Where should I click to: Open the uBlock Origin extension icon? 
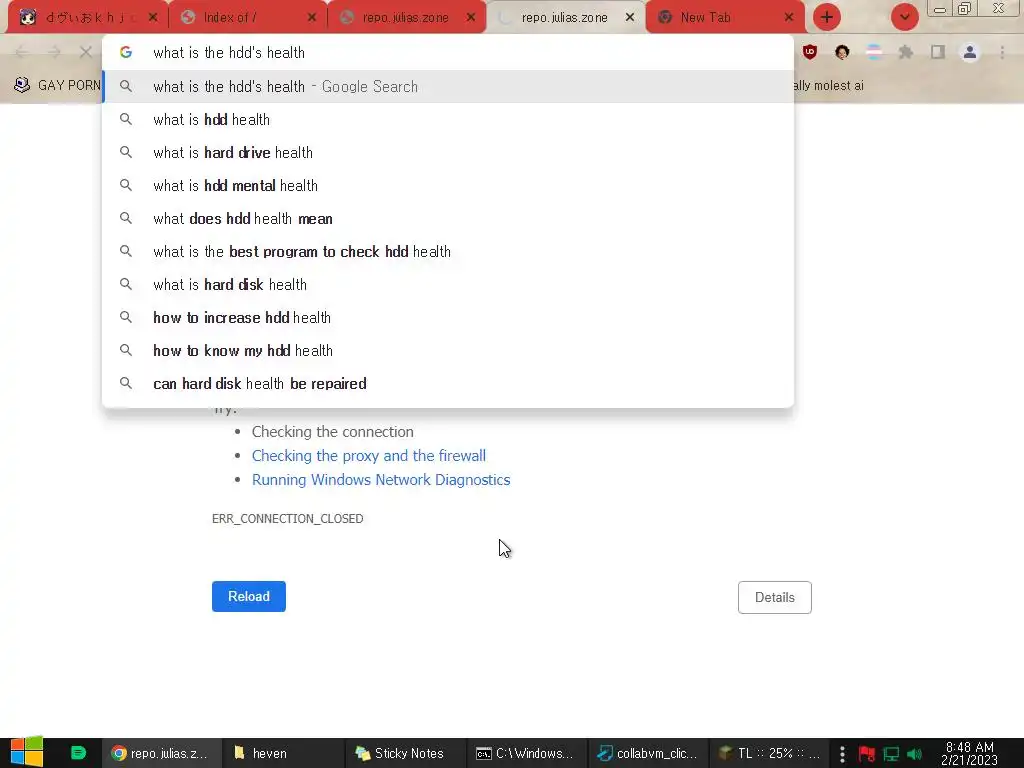pyautogui.click(x=810, y=52)
